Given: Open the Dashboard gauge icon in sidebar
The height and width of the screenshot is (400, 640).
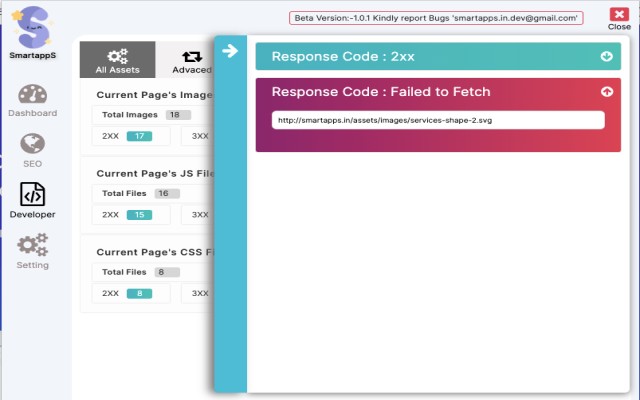Looking at the screenshot, I should tap(33, 95).
